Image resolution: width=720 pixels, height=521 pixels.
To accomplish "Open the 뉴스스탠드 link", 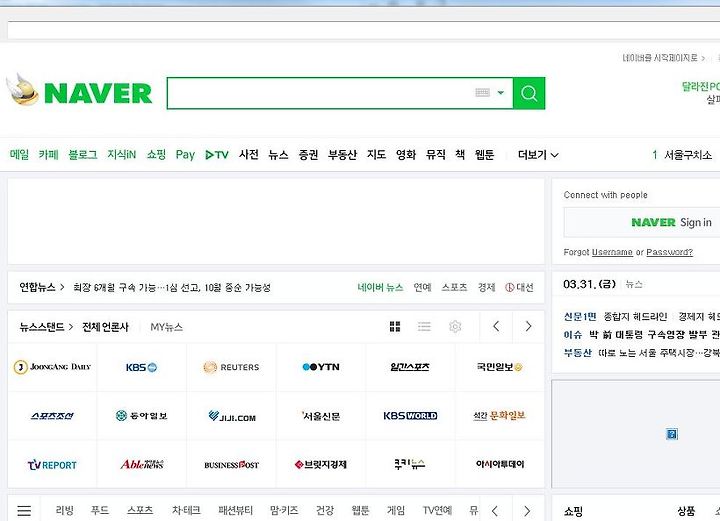I will 46,327.
